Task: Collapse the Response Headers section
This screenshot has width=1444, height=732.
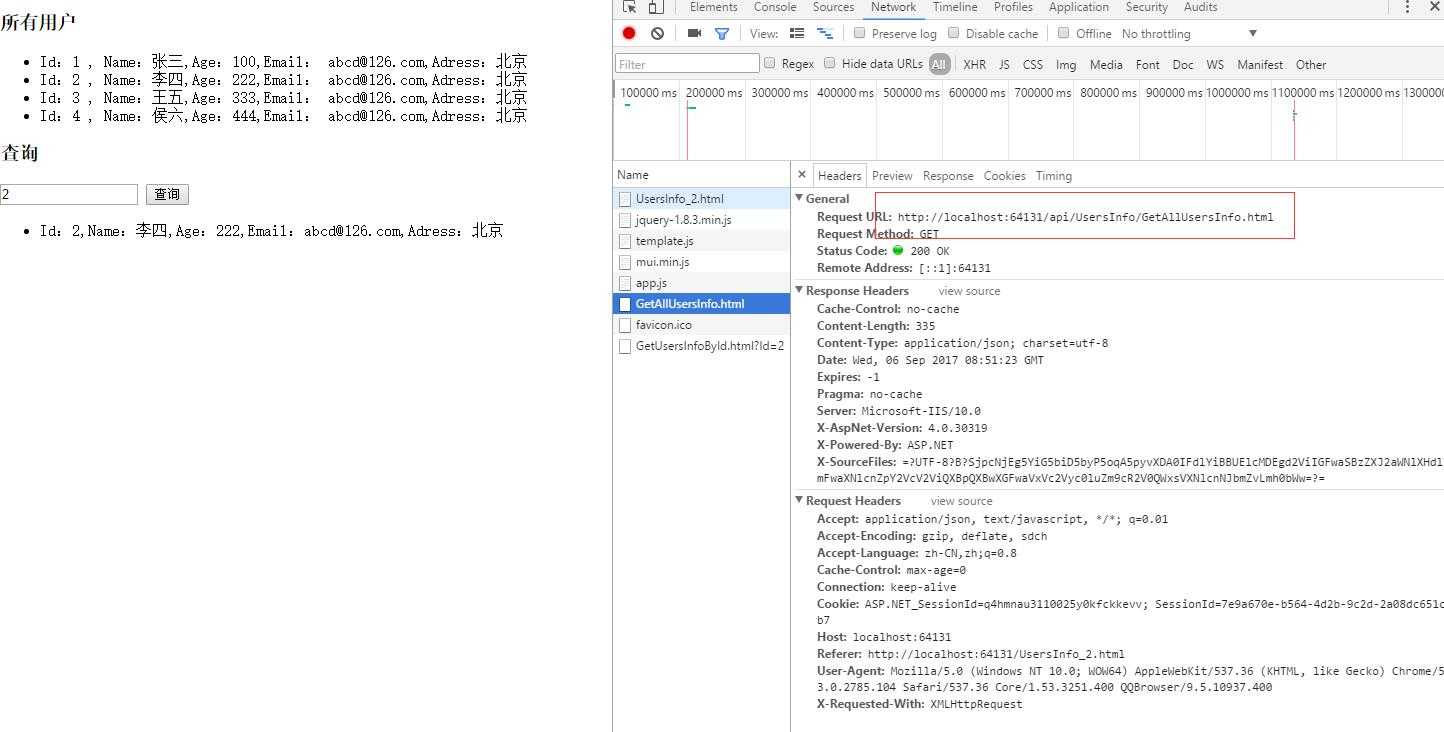Action: point(800,290)
